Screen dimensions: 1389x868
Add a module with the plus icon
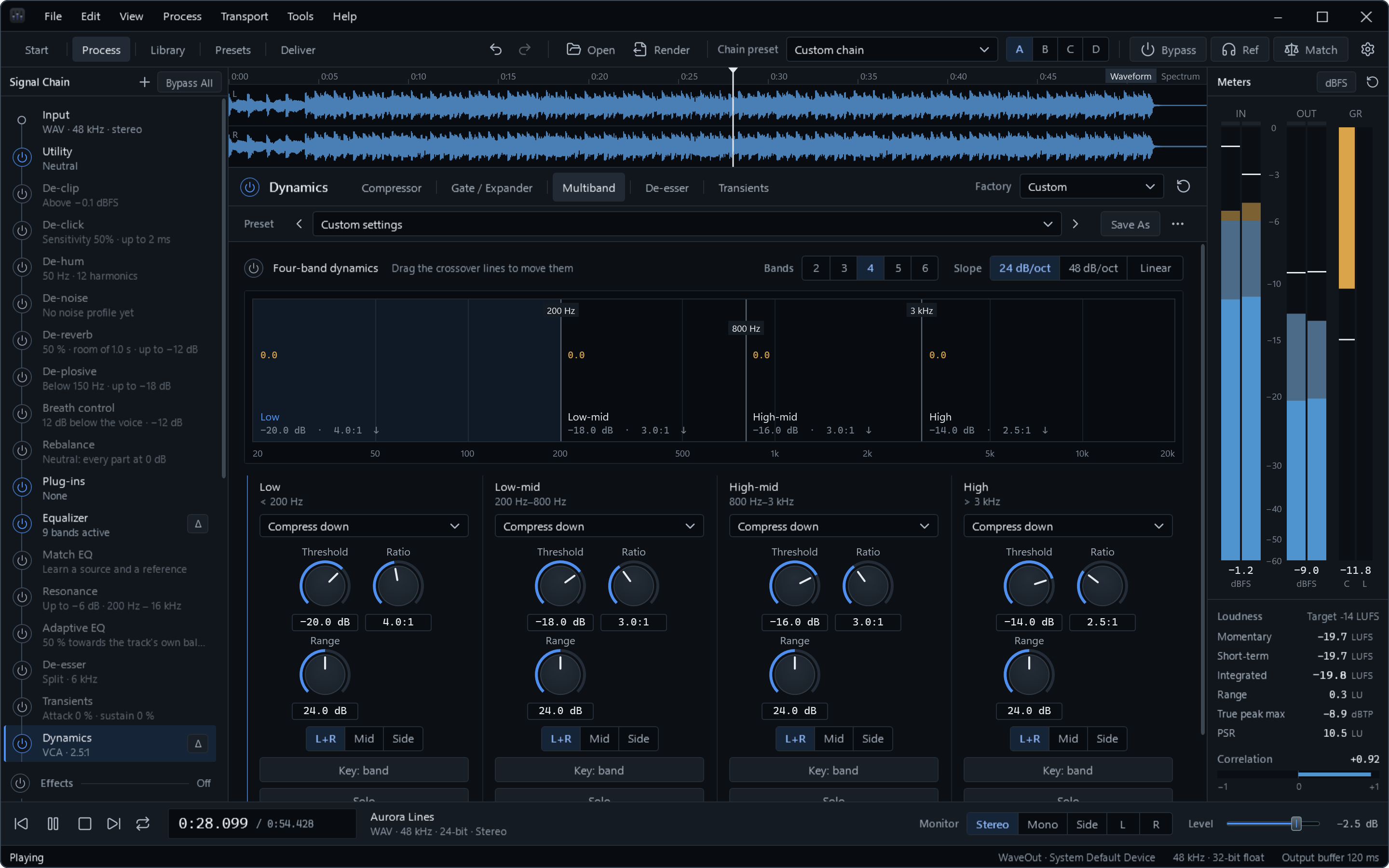coord(145,82)
